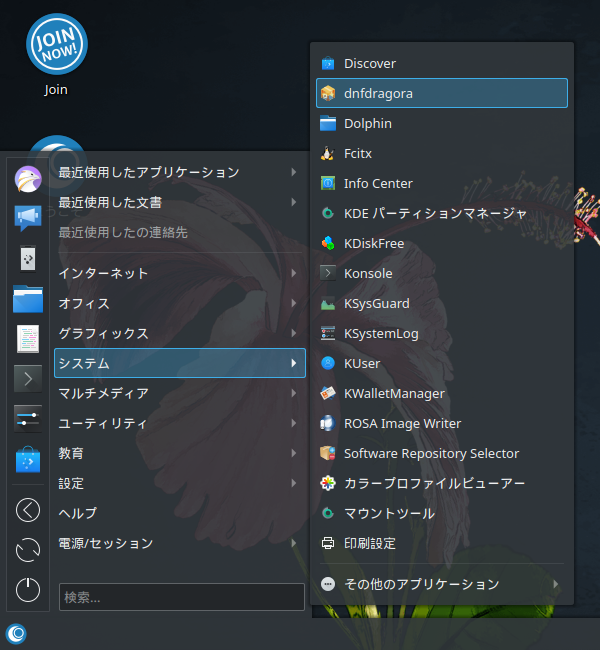Open KDiskFree icon

(x=328, y=243)
